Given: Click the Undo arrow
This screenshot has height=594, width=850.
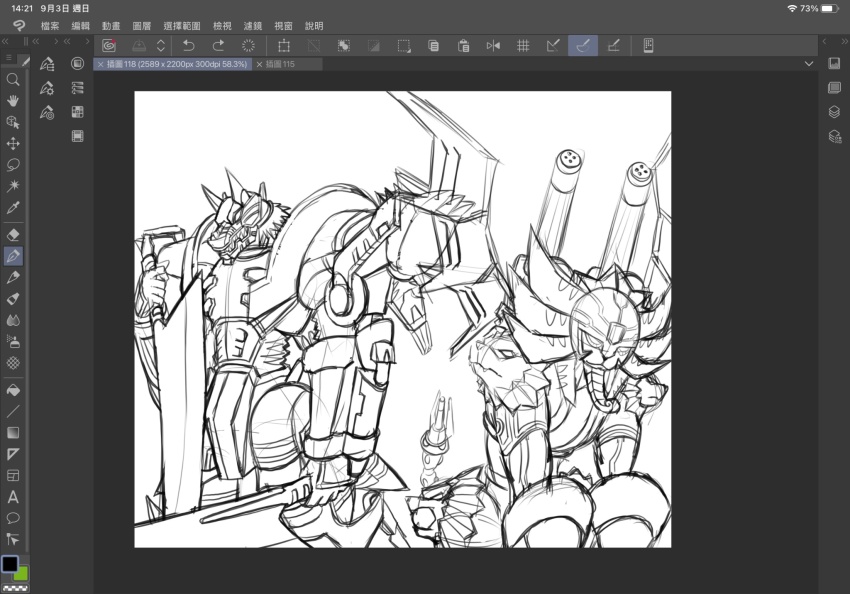Looking at the screenshot, I should tap(188, 45).
